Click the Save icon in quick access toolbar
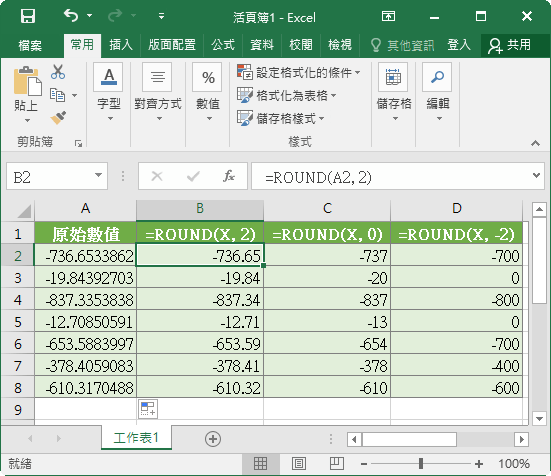Screen dimensions: 551x476 pyautogui.click(x=28, y=16)
